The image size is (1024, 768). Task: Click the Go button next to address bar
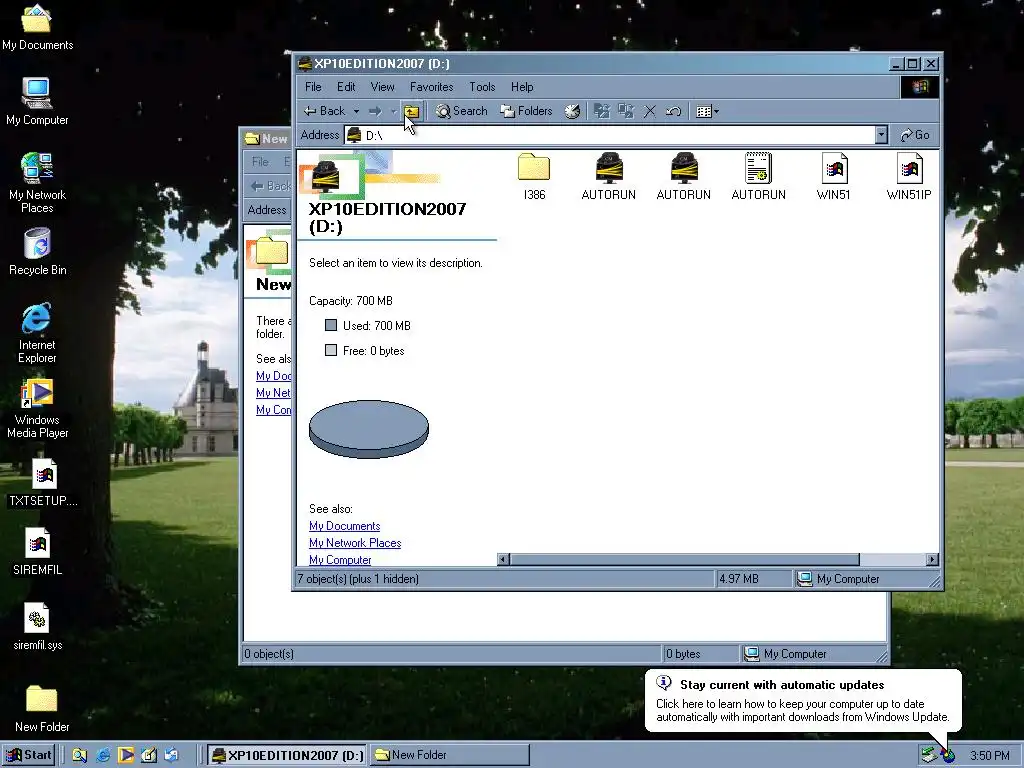tap(915, 135)
